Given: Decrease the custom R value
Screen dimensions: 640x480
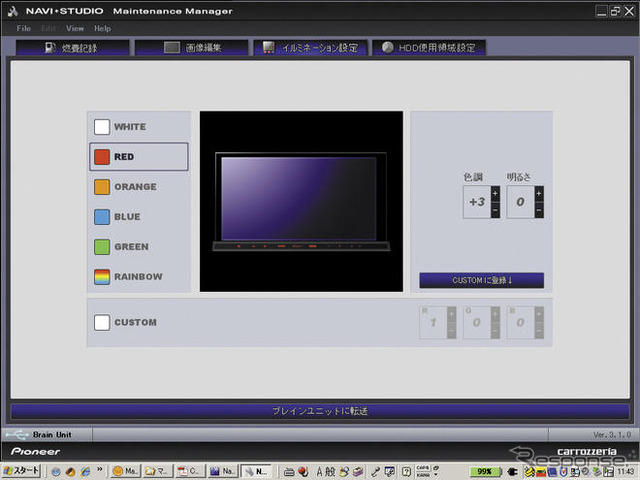Looking at the screenshot, I should coord(451,331).
